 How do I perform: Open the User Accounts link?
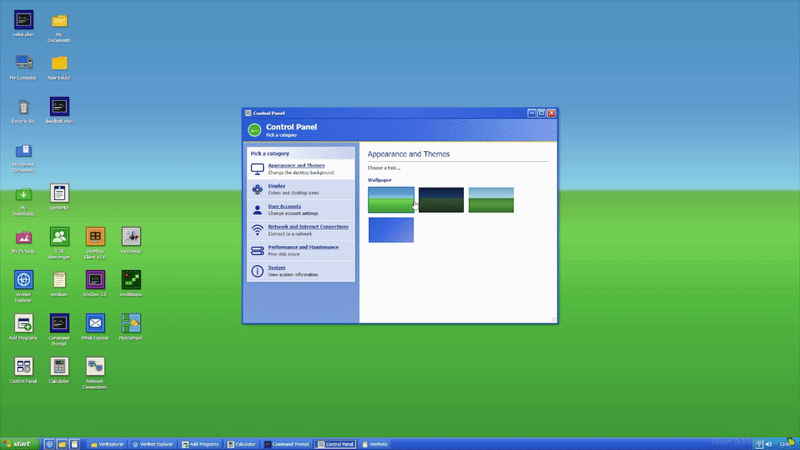pos(284,206)
